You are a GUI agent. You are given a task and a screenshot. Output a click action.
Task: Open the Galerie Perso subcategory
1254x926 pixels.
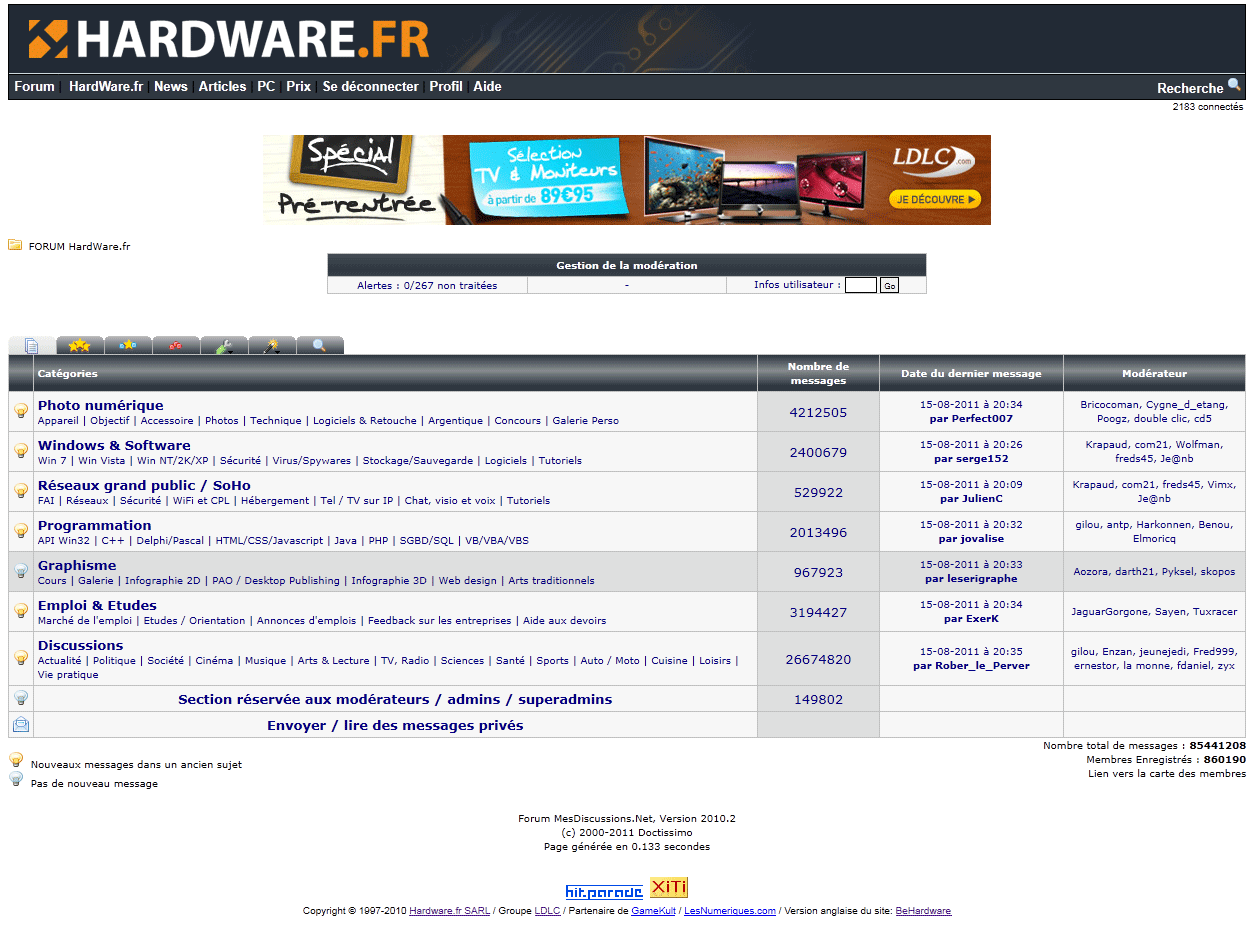(x=585, y=421)
